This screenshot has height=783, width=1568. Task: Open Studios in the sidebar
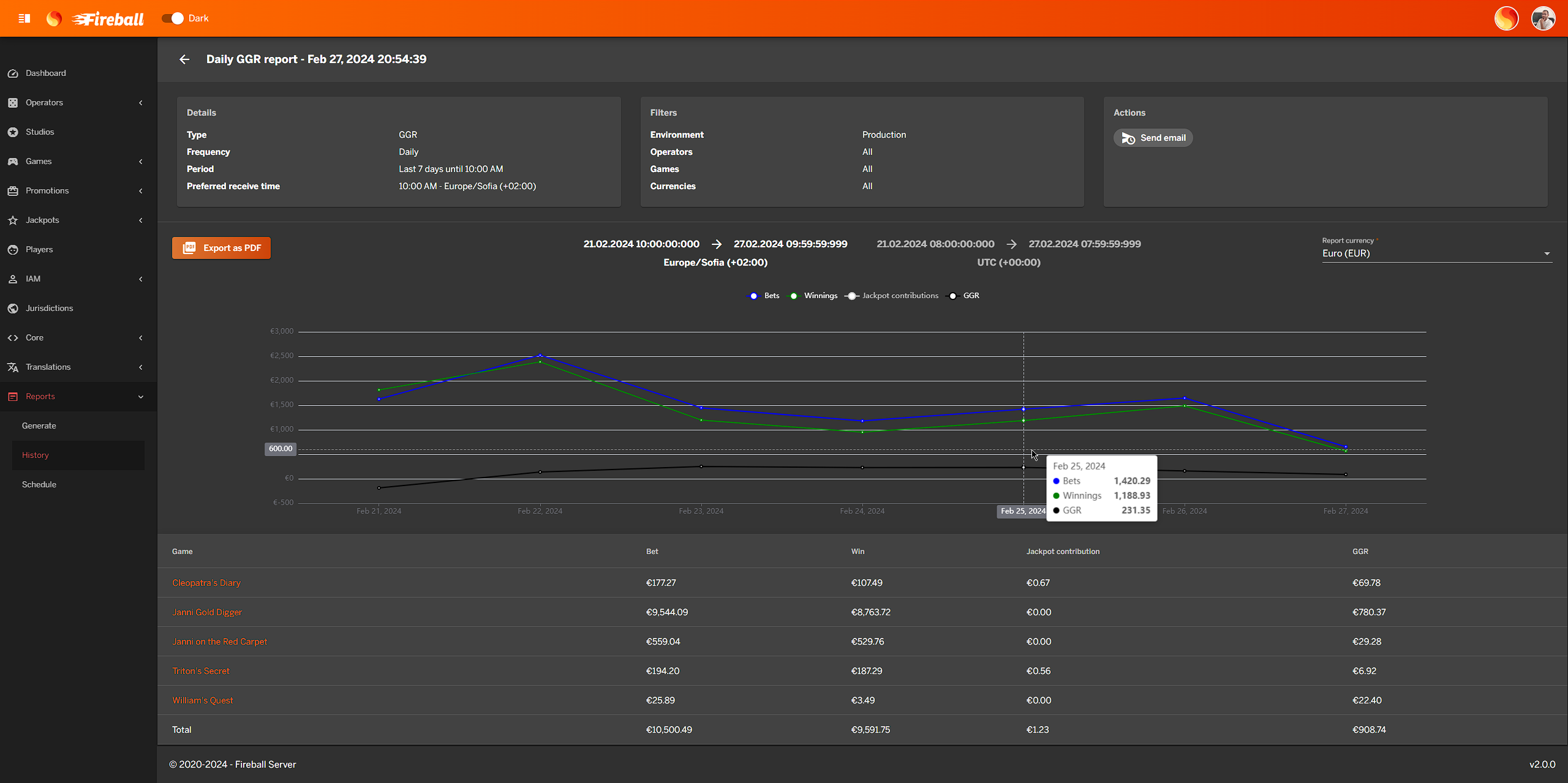click(x=40, y=132)
